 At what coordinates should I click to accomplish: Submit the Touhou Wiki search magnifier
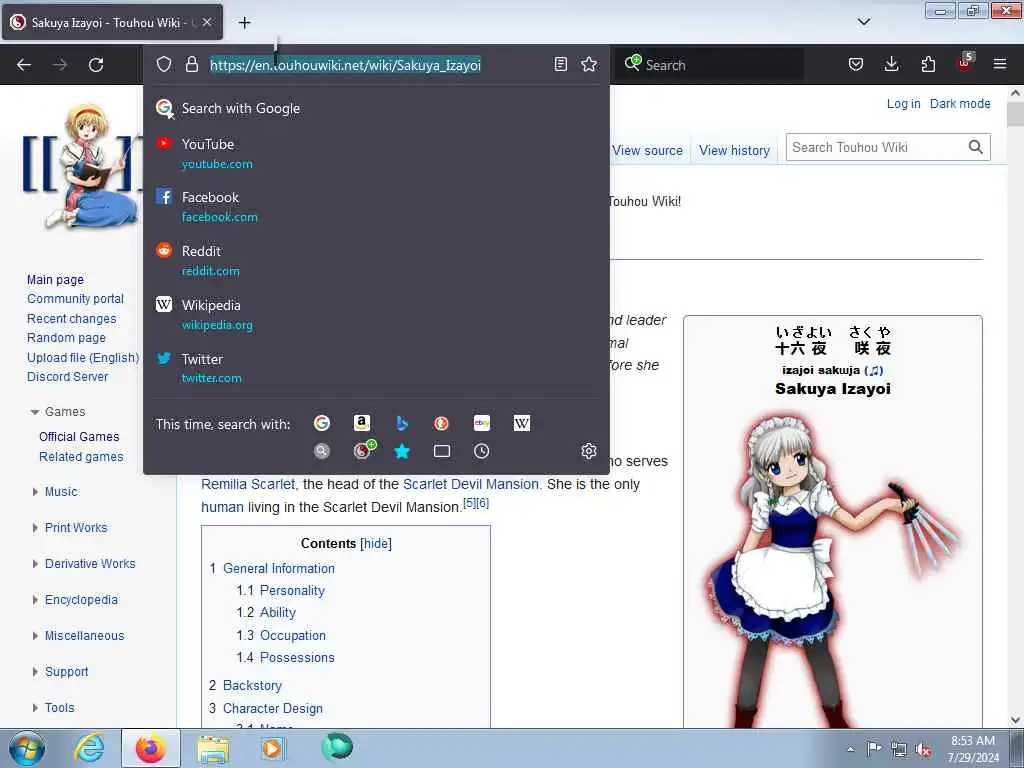tap(975, 148)
